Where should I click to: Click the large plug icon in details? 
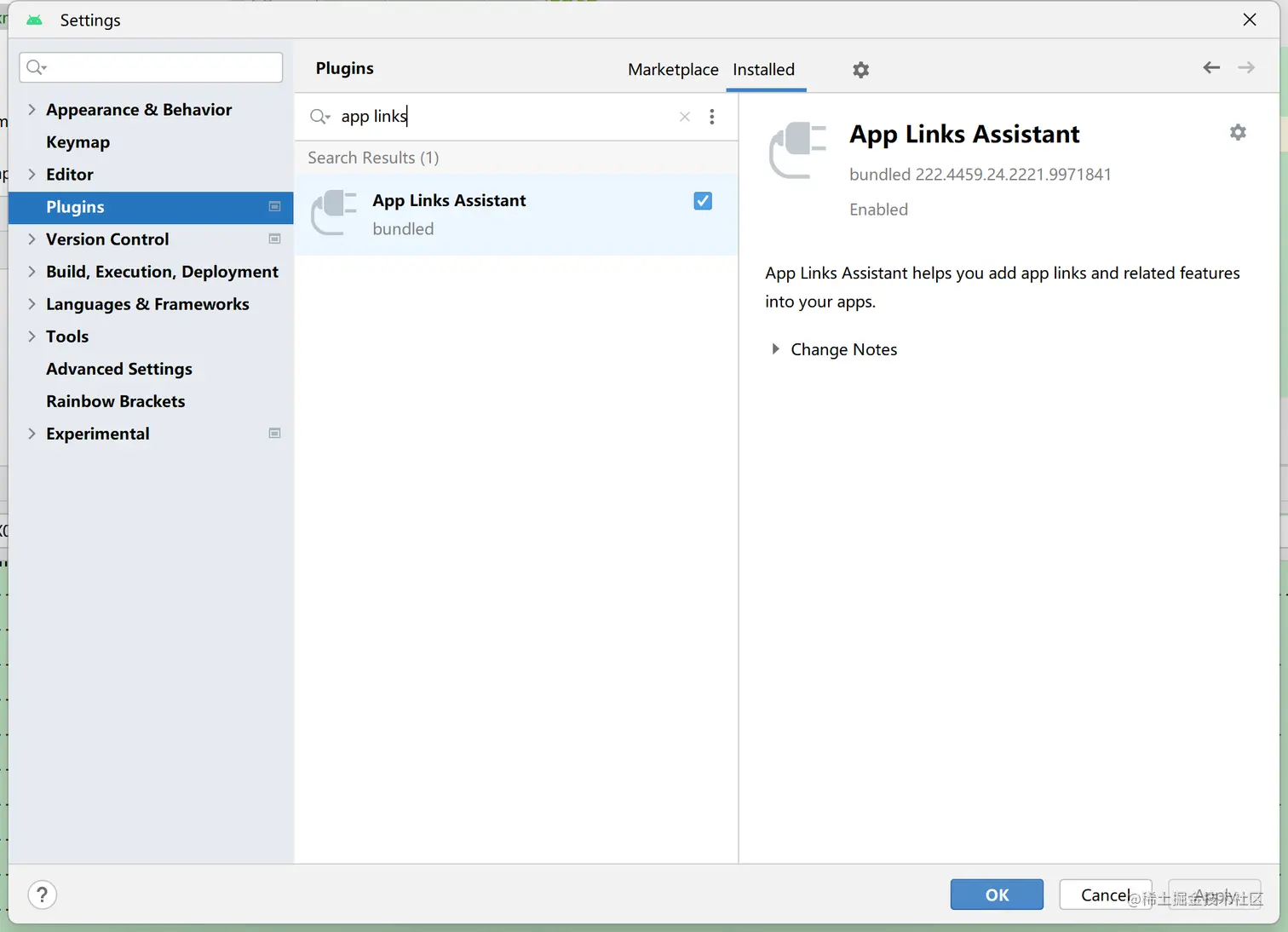point(798,150)
